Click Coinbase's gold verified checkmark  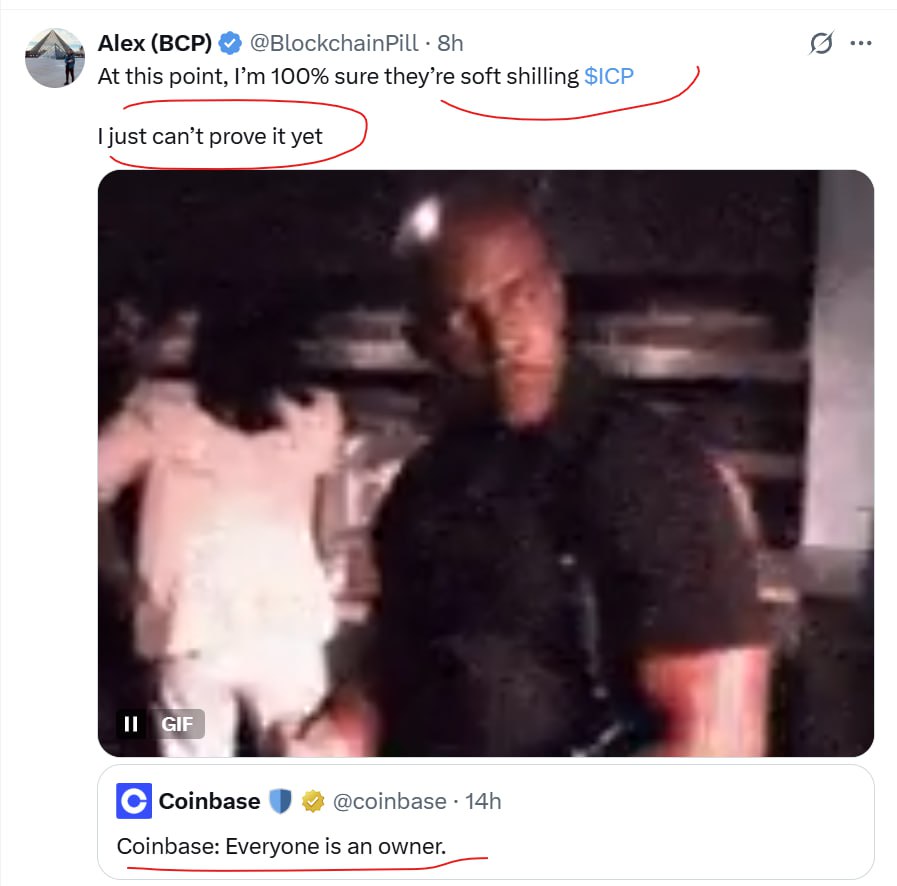[313, 801]
